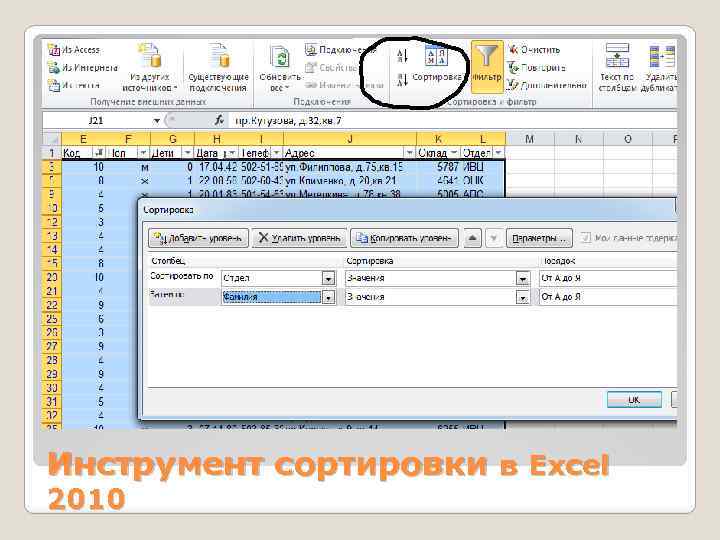Open Затем по Фамилия combo box

(x=279, y=297)
